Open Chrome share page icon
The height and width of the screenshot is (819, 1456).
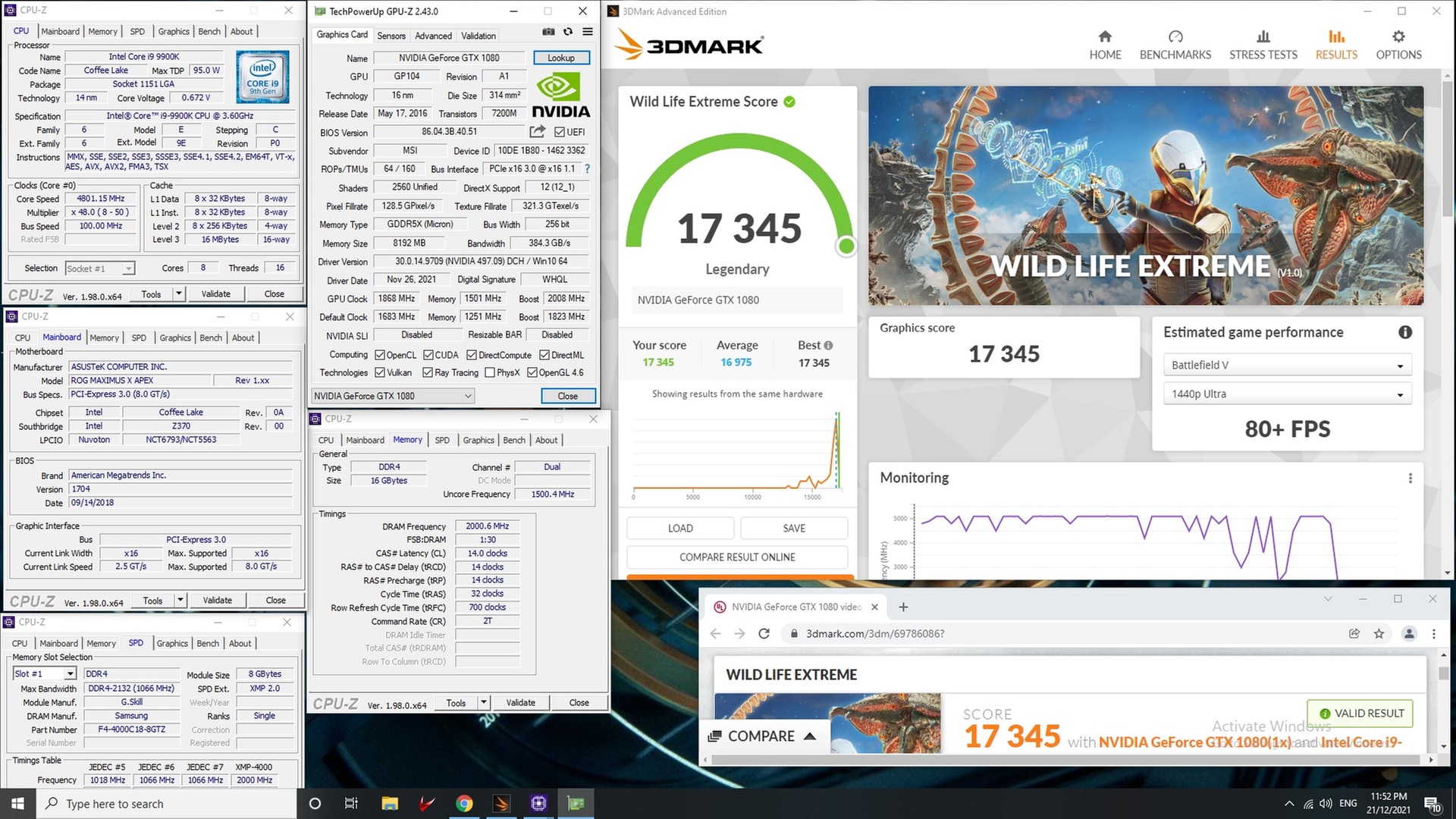click(1354, 634)
